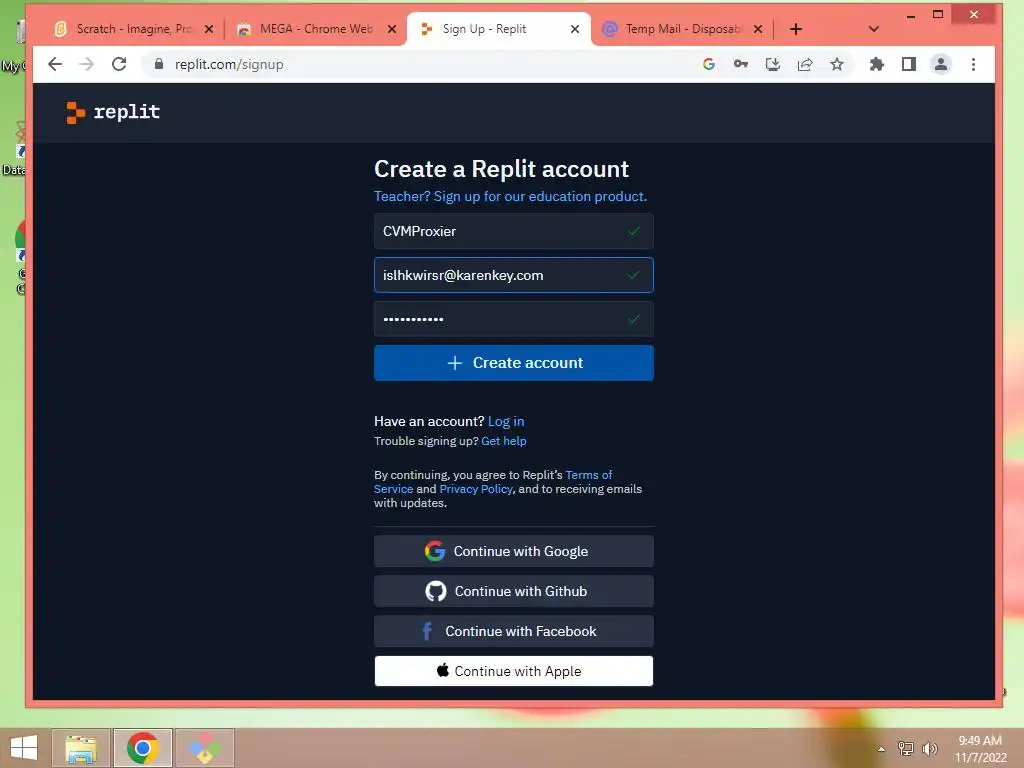Image resolution: width=1024 pixels, height=768 pixels.
Task: Open the colorful diamond taskbar app
Action: pos(204,748)
